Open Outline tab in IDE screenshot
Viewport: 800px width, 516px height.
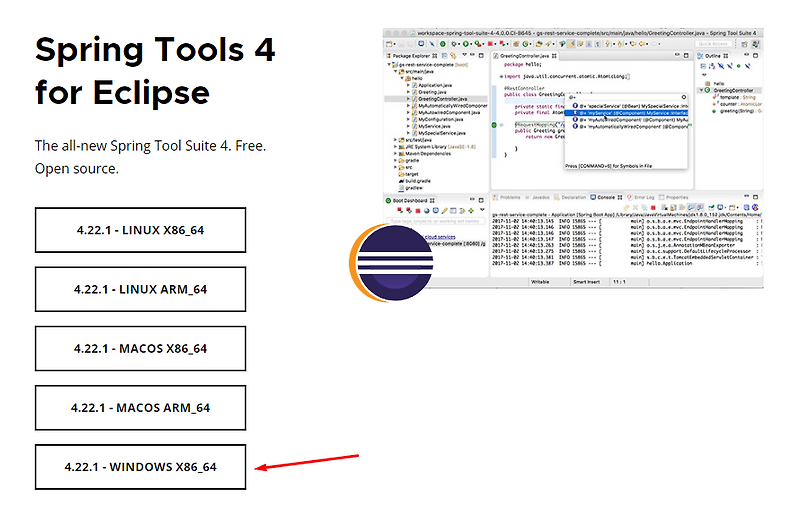tap(712, 56)
